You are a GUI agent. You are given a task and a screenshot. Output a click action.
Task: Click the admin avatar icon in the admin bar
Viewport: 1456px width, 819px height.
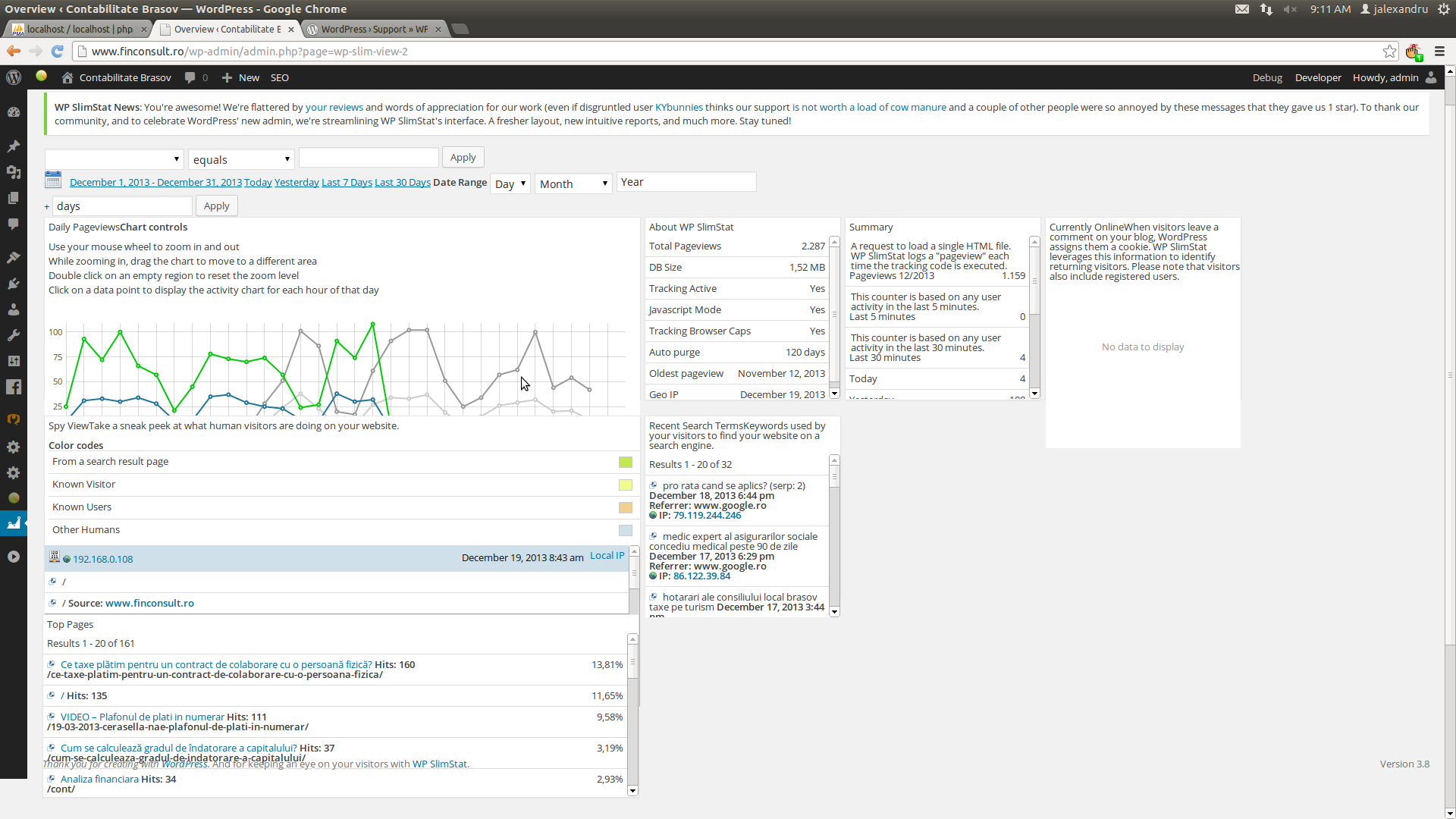1431,77
